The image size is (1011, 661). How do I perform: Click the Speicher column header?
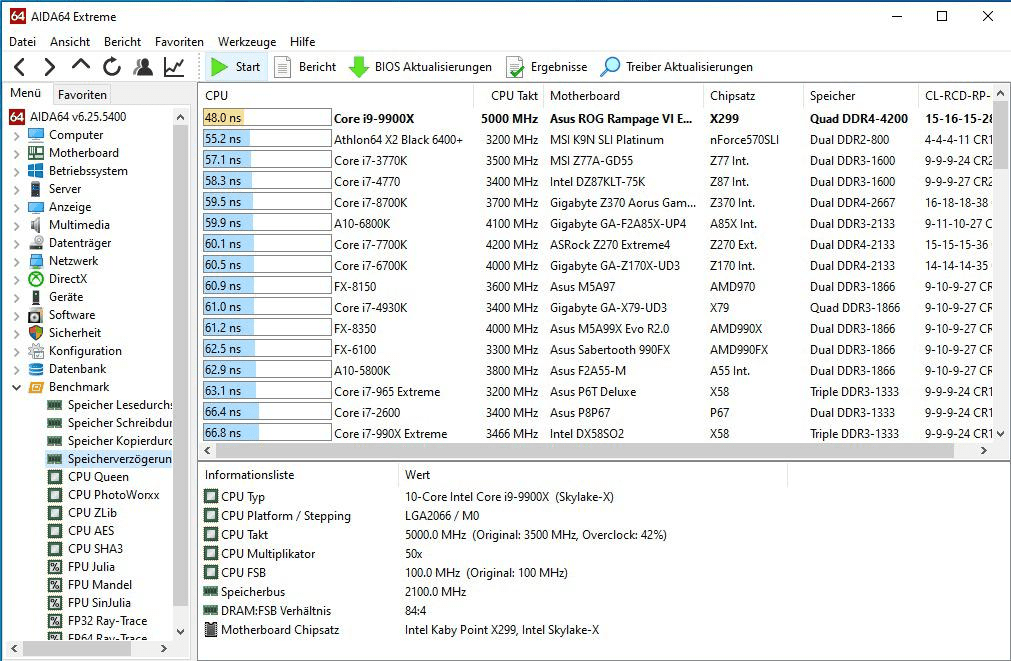tap(860, 95)
